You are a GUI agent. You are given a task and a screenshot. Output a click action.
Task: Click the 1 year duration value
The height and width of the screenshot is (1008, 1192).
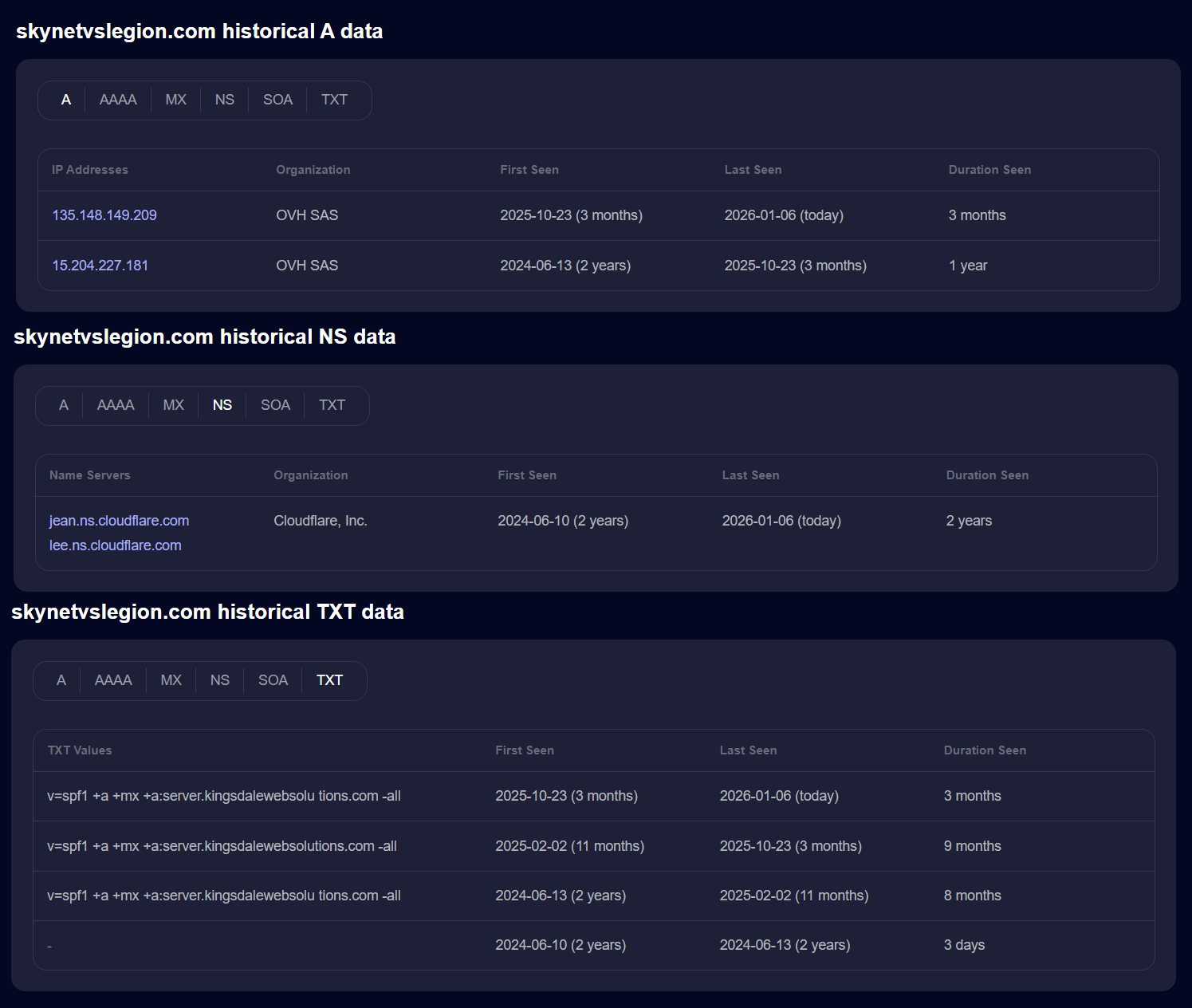click(x=968, y=266)
